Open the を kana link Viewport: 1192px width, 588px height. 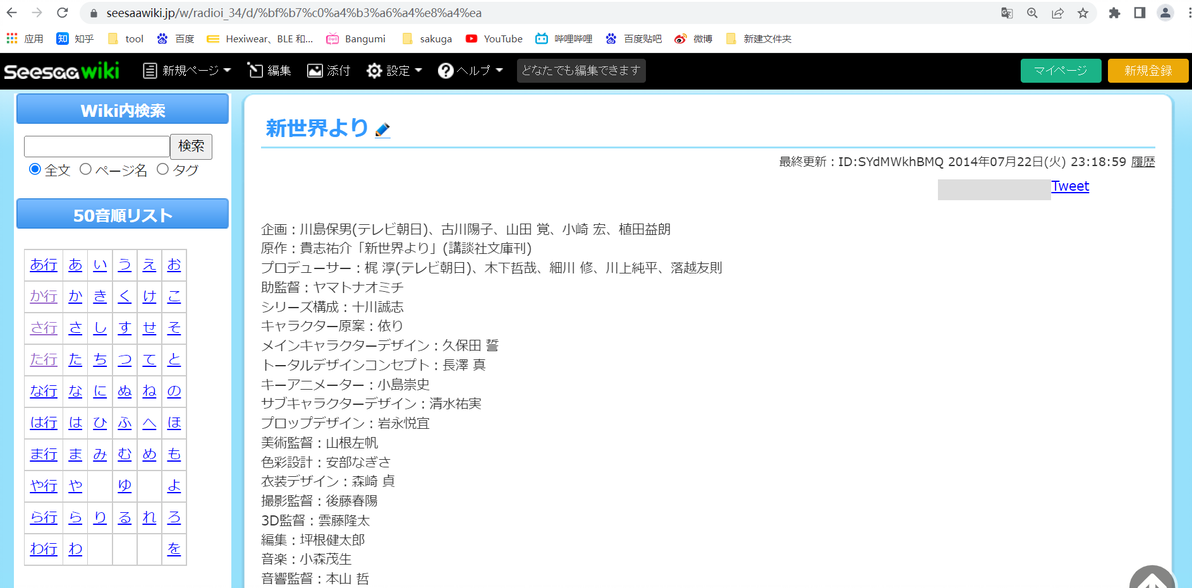coord(174,550)
